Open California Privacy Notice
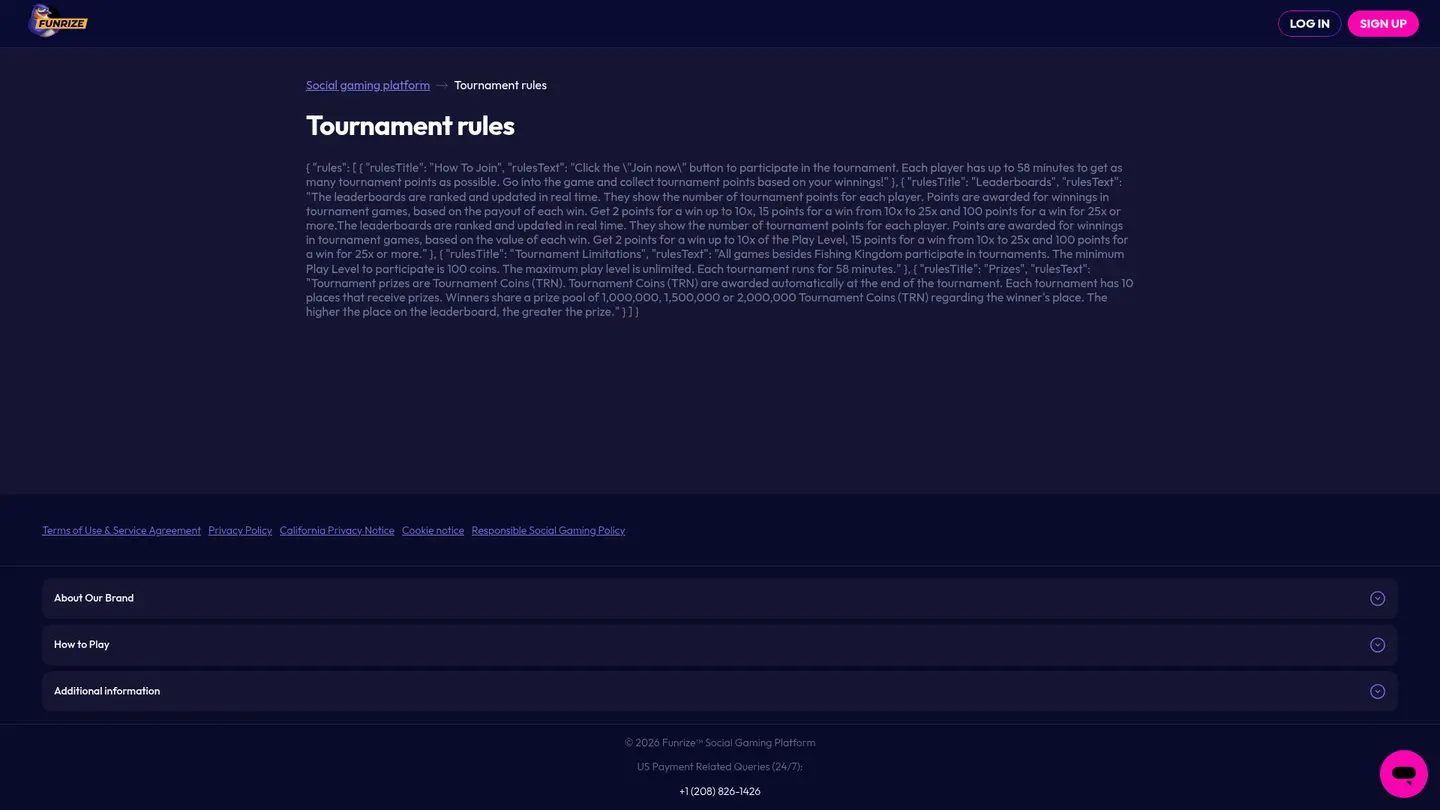The width and height of the screenshot is (1440, 810). tap(337, 531)
